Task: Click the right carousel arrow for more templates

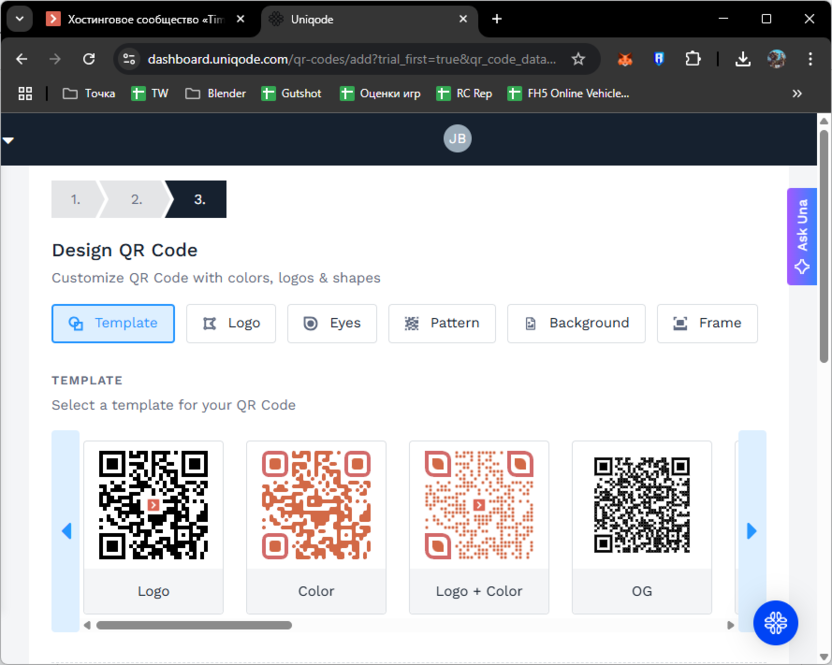Action: [x=751, y=531]
